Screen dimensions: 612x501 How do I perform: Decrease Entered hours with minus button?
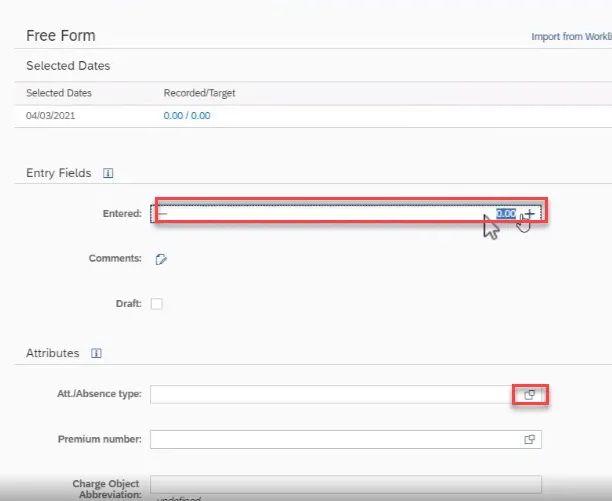[x=162, y=214]
